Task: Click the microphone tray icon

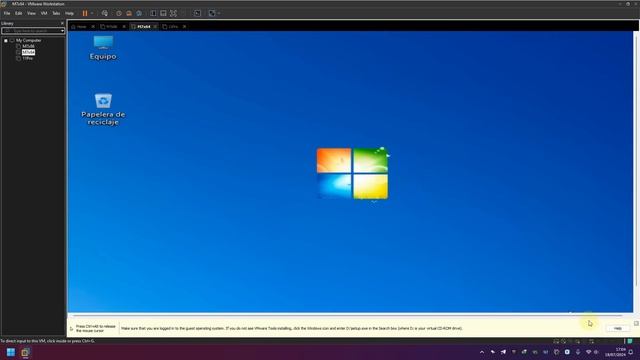Action: [578, 352]
